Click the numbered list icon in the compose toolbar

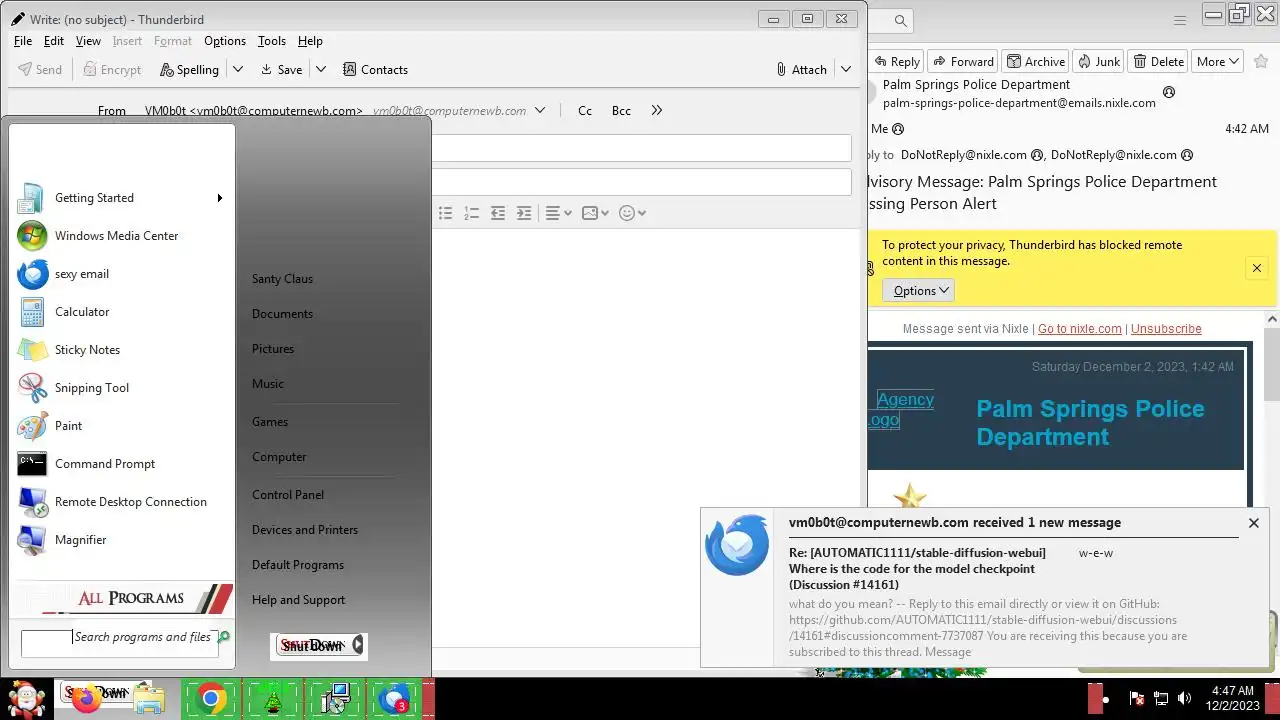471,213
